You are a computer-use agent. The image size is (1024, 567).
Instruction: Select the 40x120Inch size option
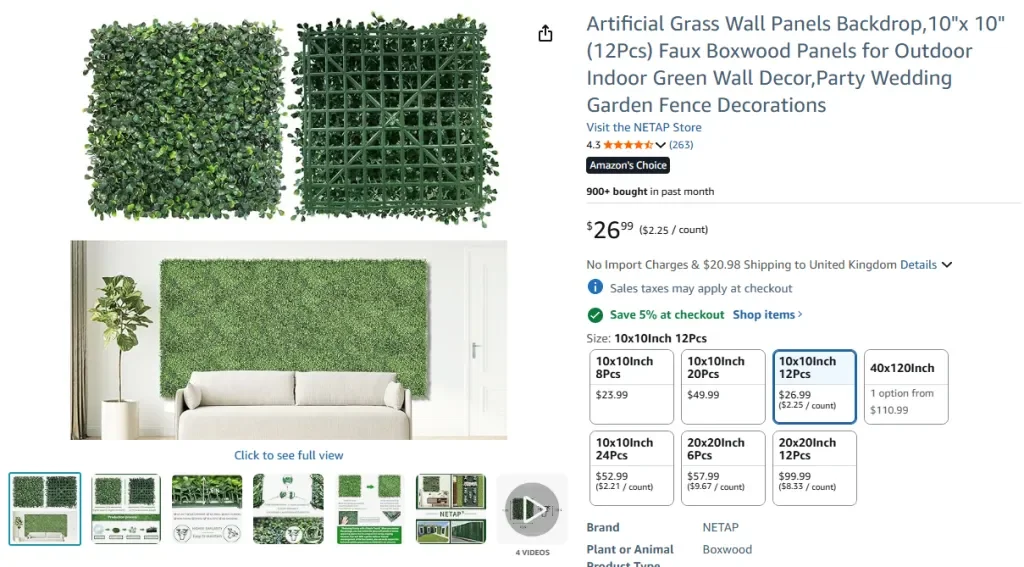click(906, 386)
